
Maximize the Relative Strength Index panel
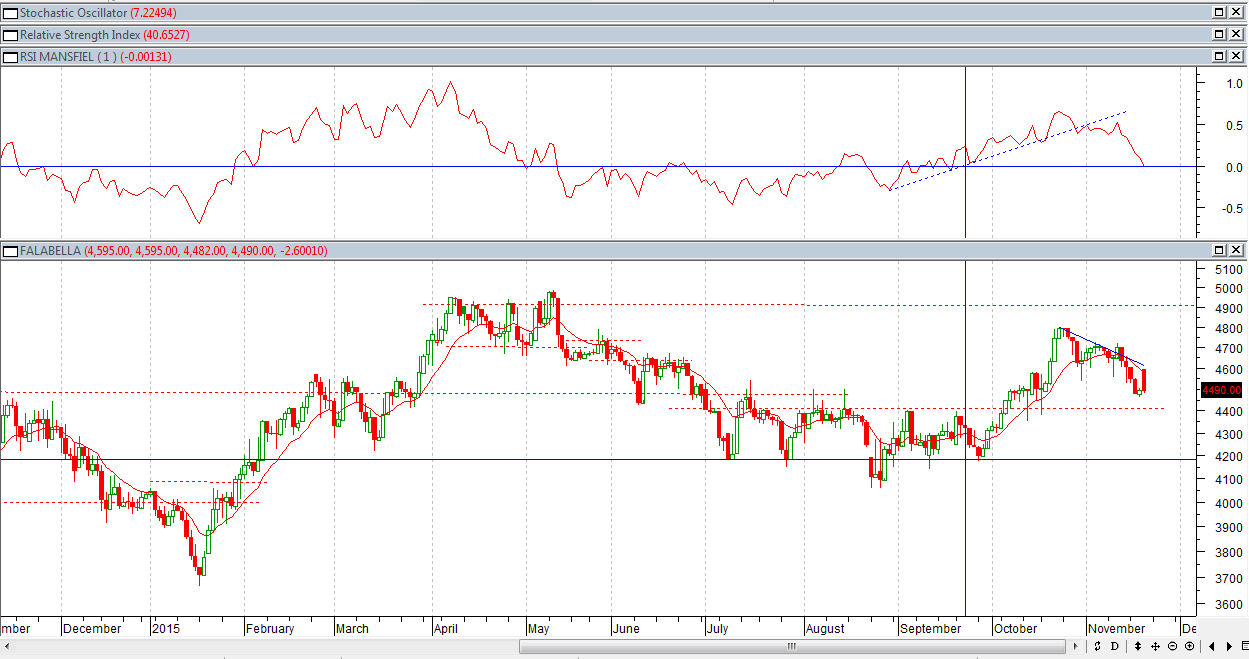pyautogui.click(x=1219, y=35)
